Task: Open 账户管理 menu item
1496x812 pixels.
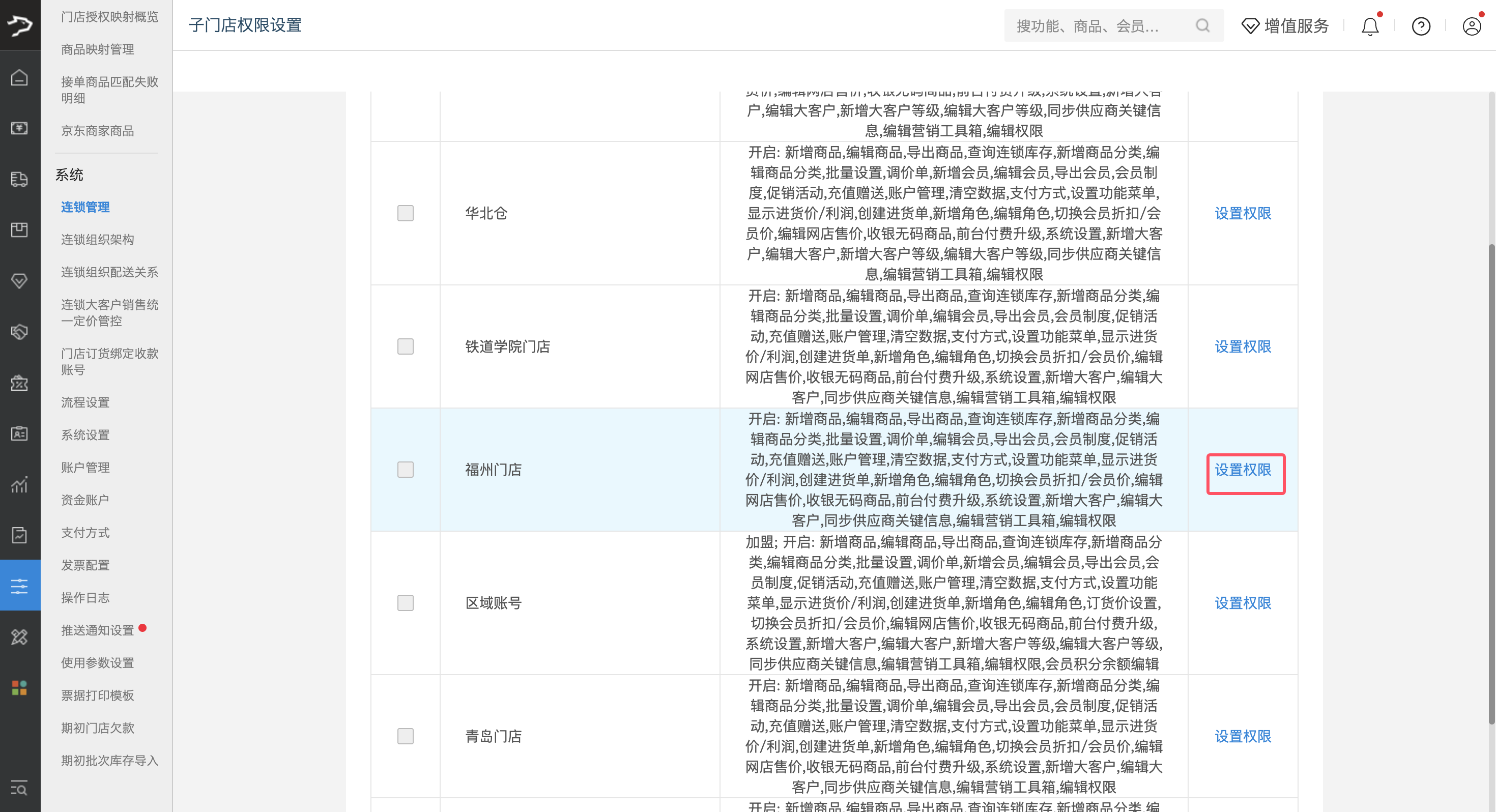Action: (85, 468)
